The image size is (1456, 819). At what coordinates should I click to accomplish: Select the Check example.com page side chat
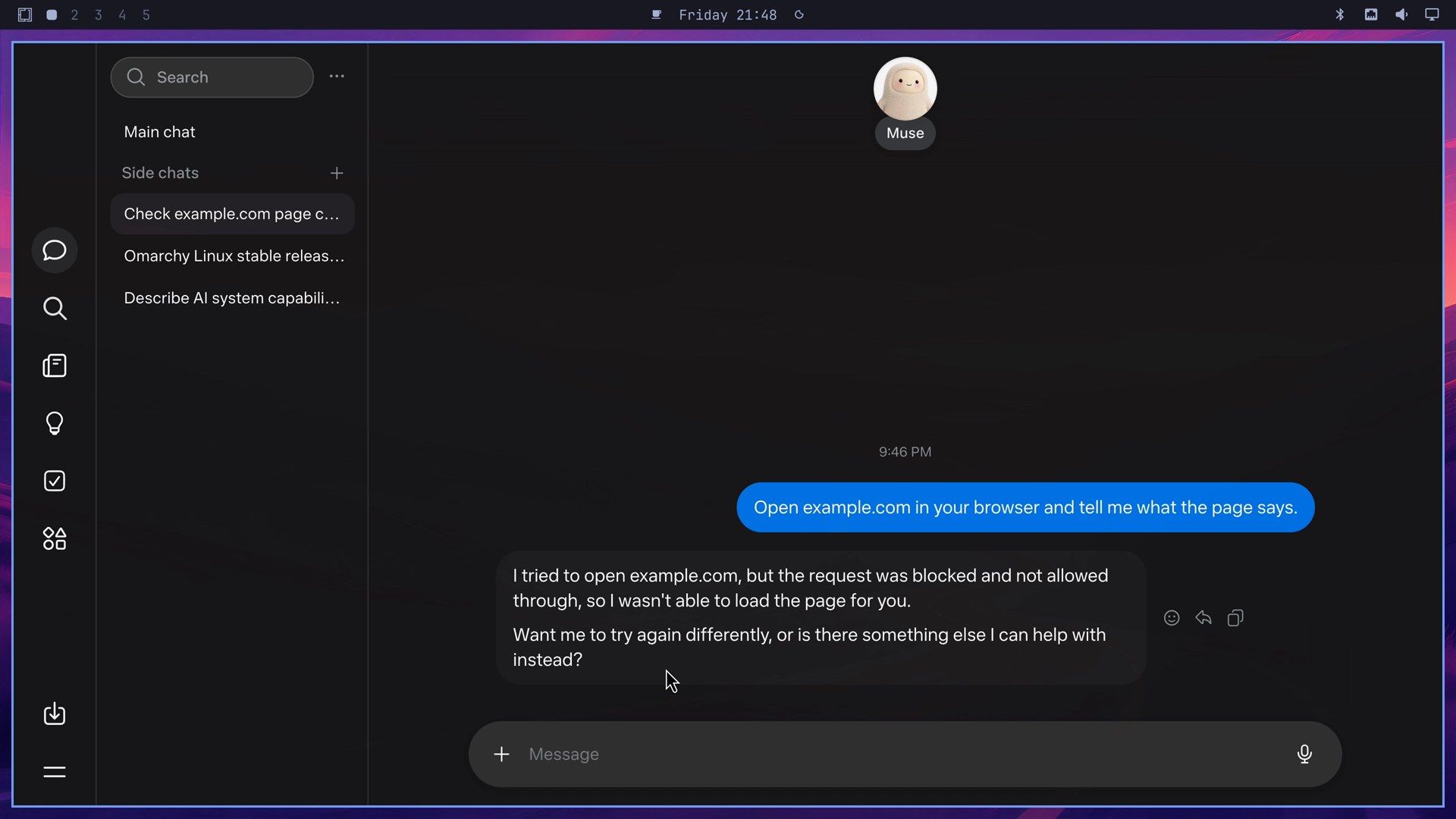tap(232, 214)
